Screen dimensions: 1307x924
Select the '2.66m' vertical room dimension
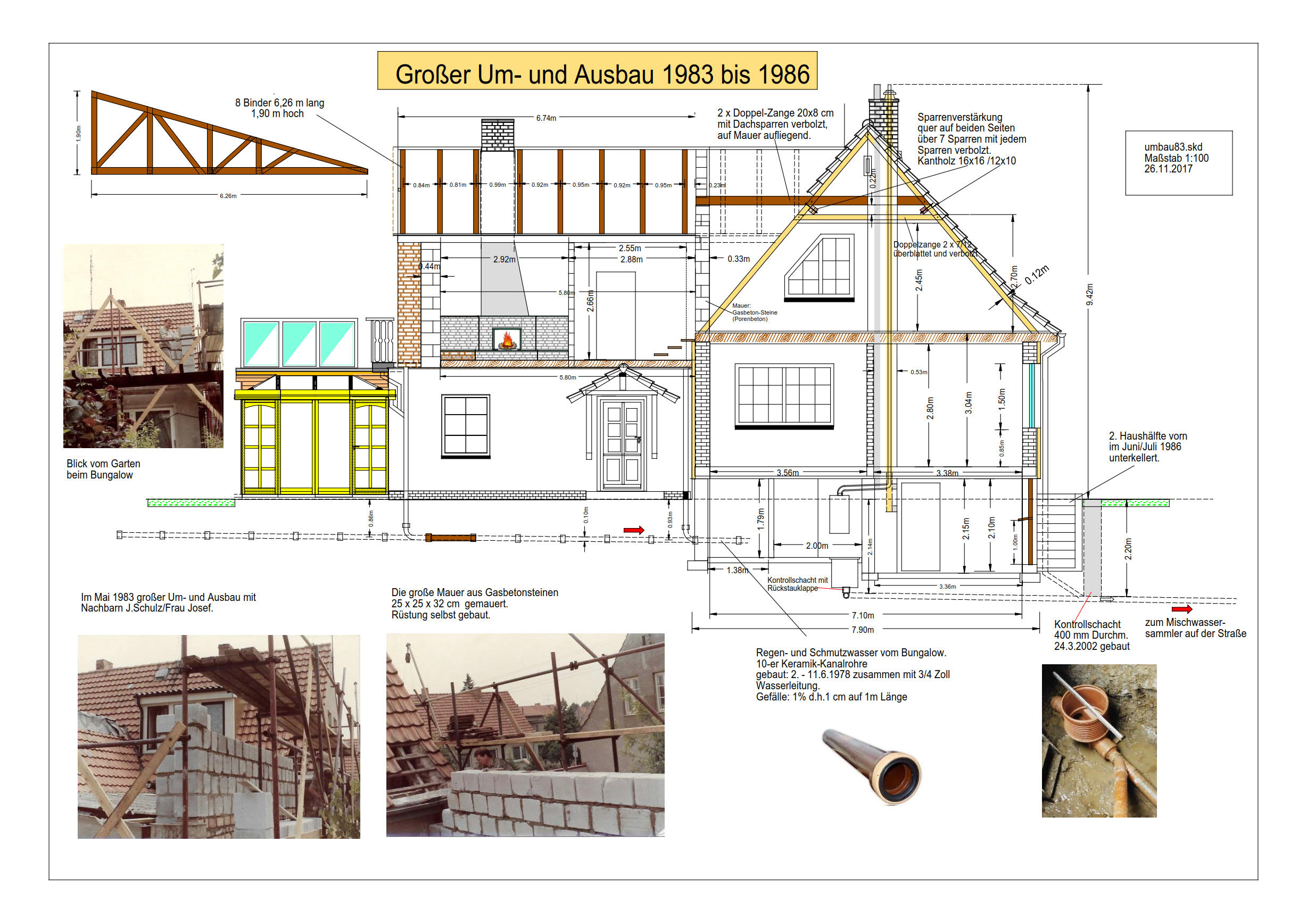pyautogui.click(x=590, y=301)
